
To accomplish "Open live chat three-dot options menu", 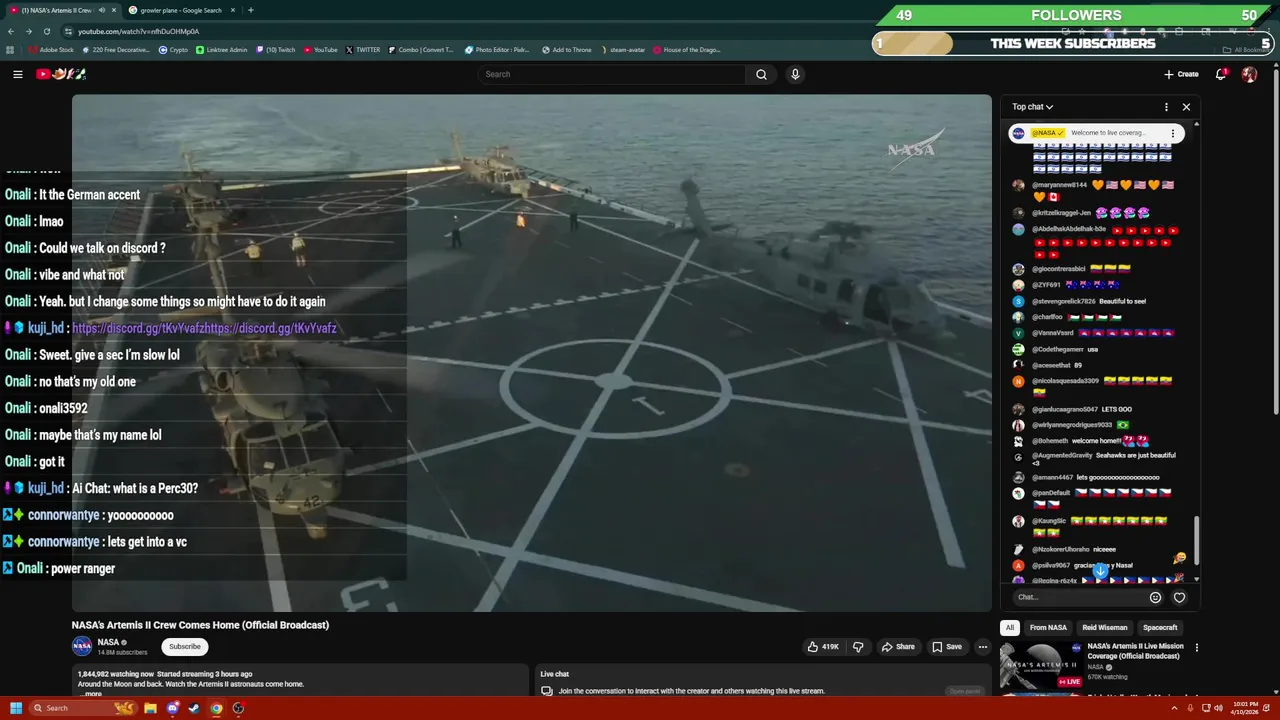I will click(1166, 107).
